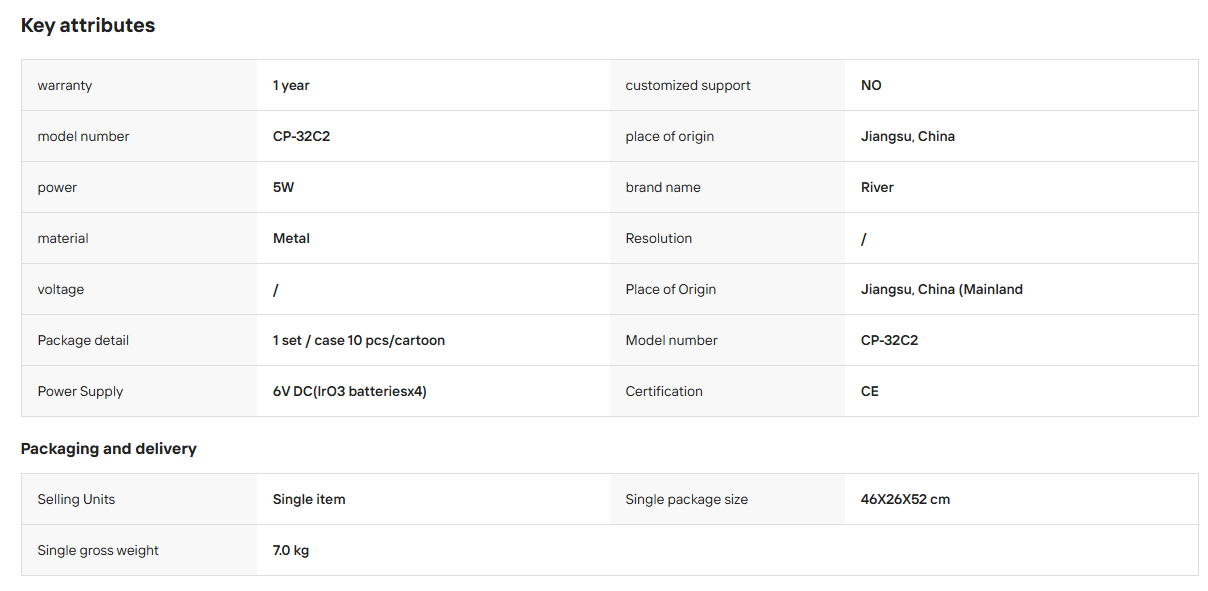Click the Power Supply 6V DC value

[x=349, y=391]
